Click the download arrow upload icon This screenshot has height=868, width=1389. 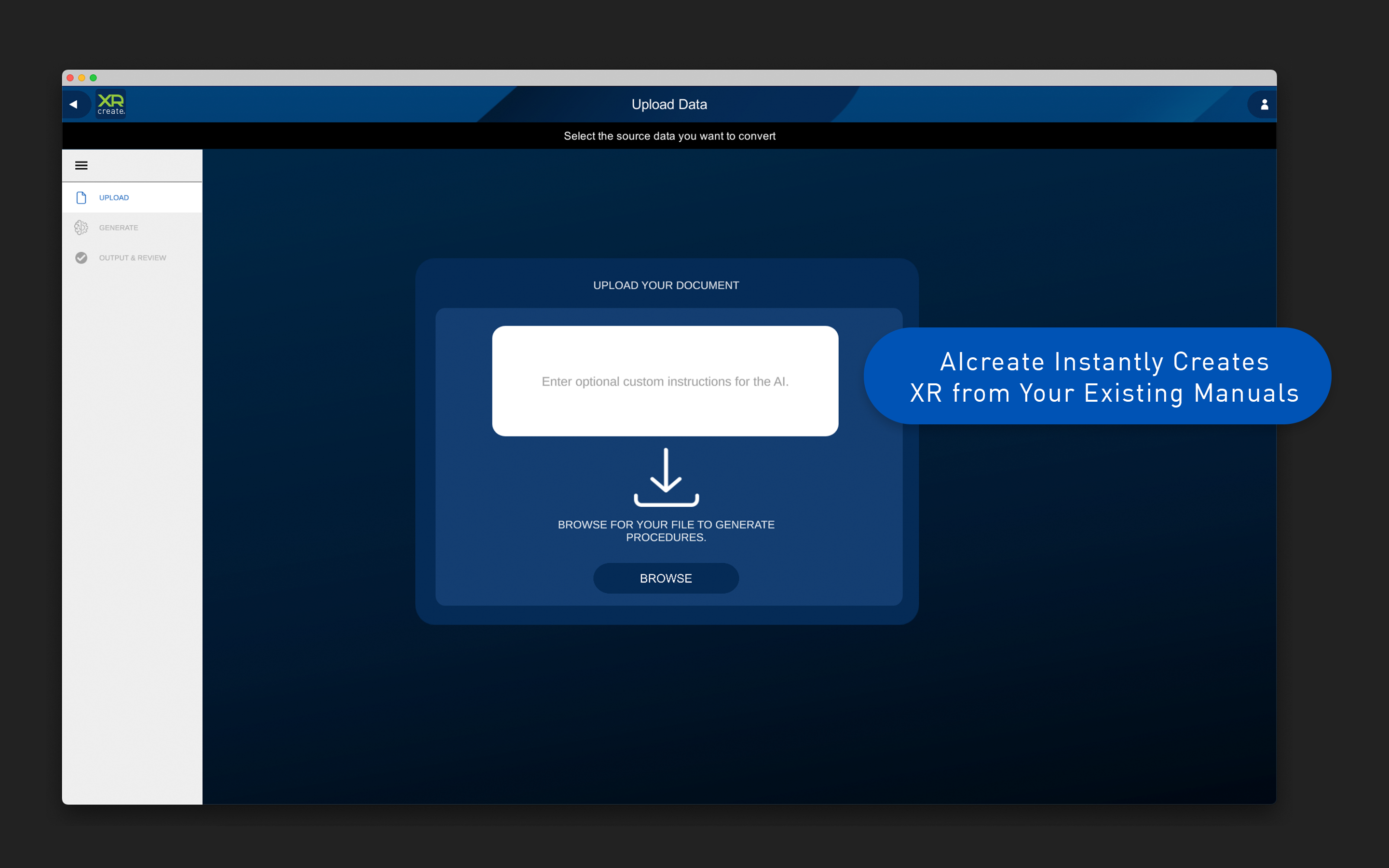point(666,477)
